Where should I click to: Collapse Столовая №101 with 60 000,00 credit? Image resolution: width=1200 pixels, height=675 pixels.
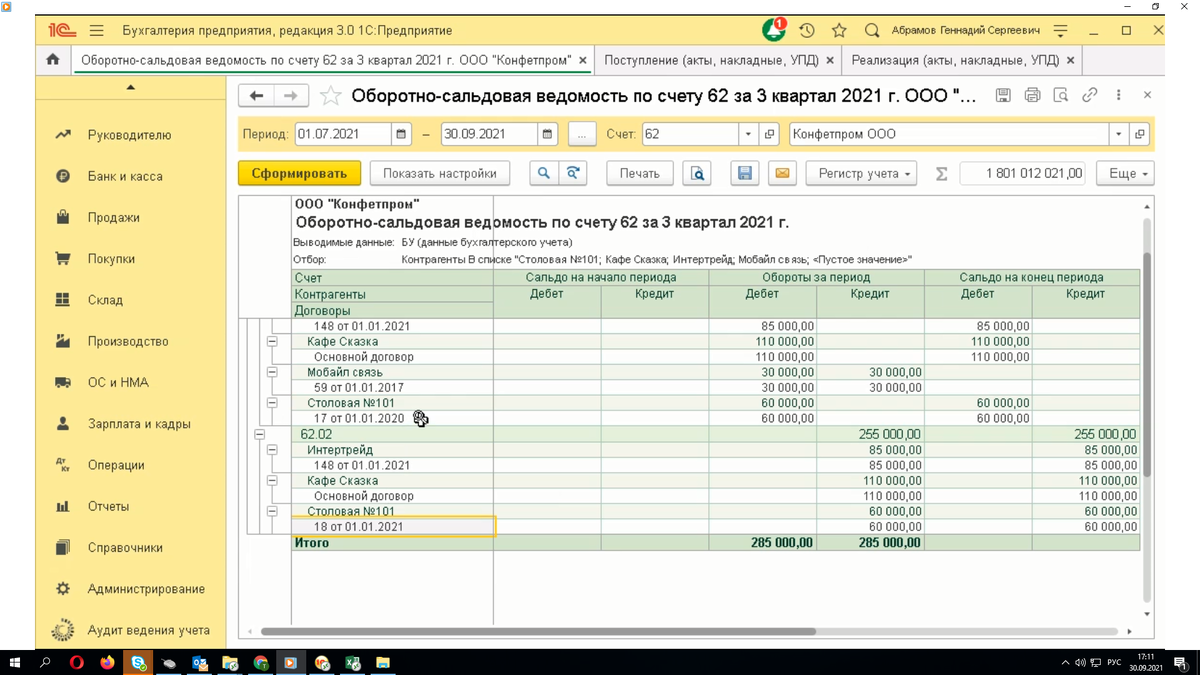pyautogui.click(x=271, y=512)
